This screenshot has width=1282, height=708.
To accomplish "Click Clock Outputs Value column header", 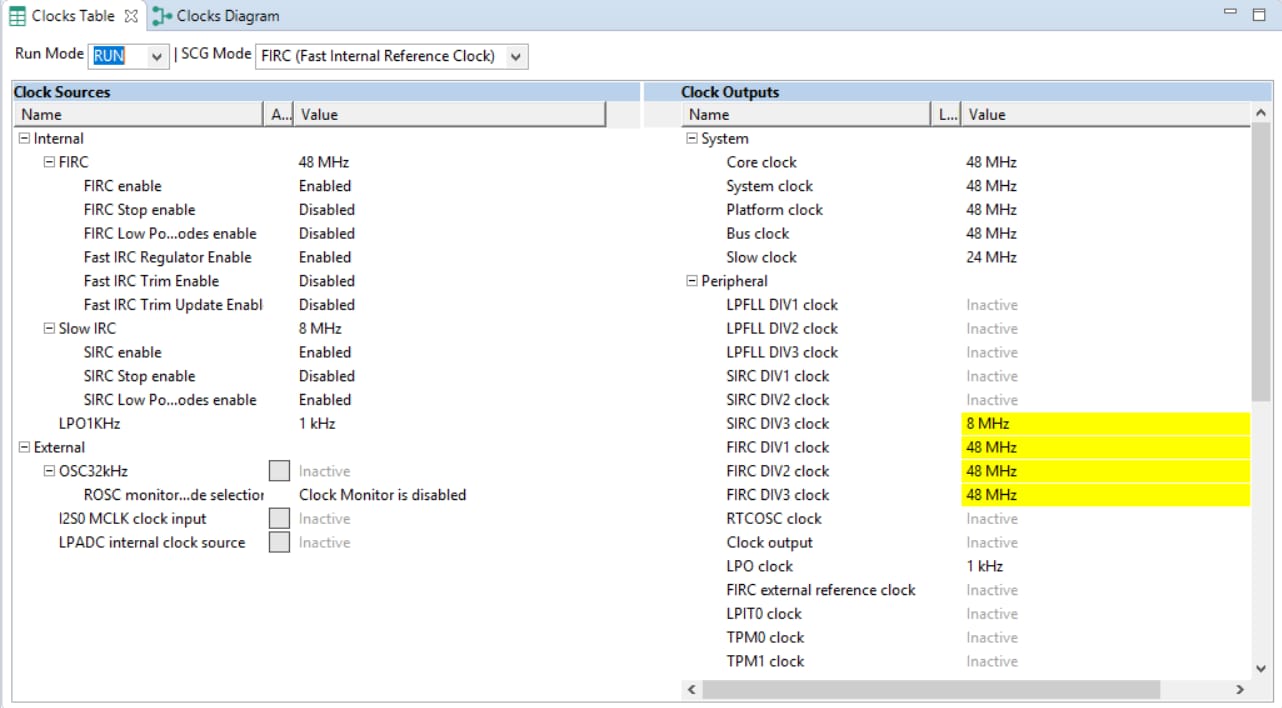I will 1105,115.
